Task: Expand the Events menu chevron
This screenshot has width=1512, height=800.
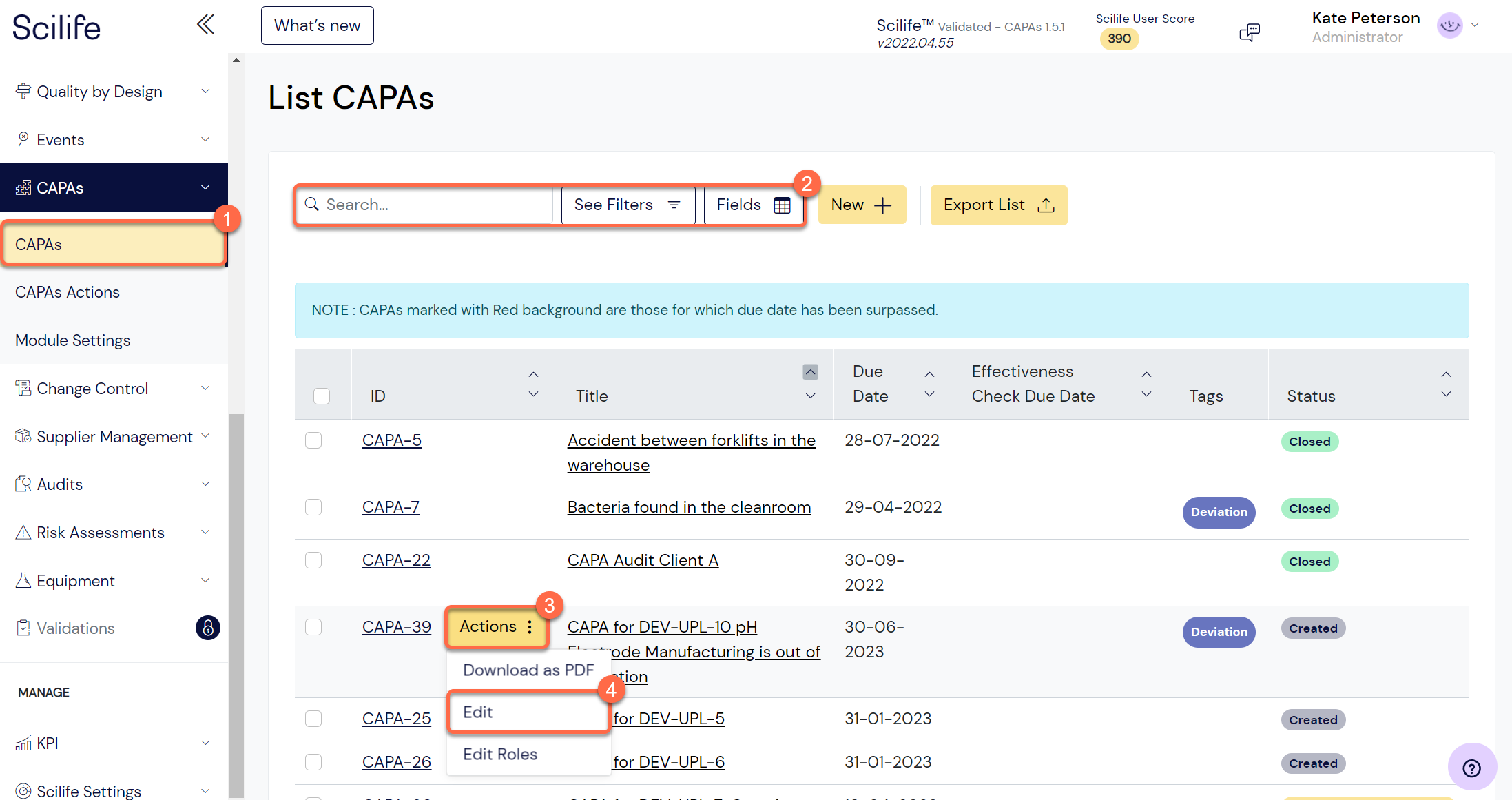Action: [x=205, y=139]
